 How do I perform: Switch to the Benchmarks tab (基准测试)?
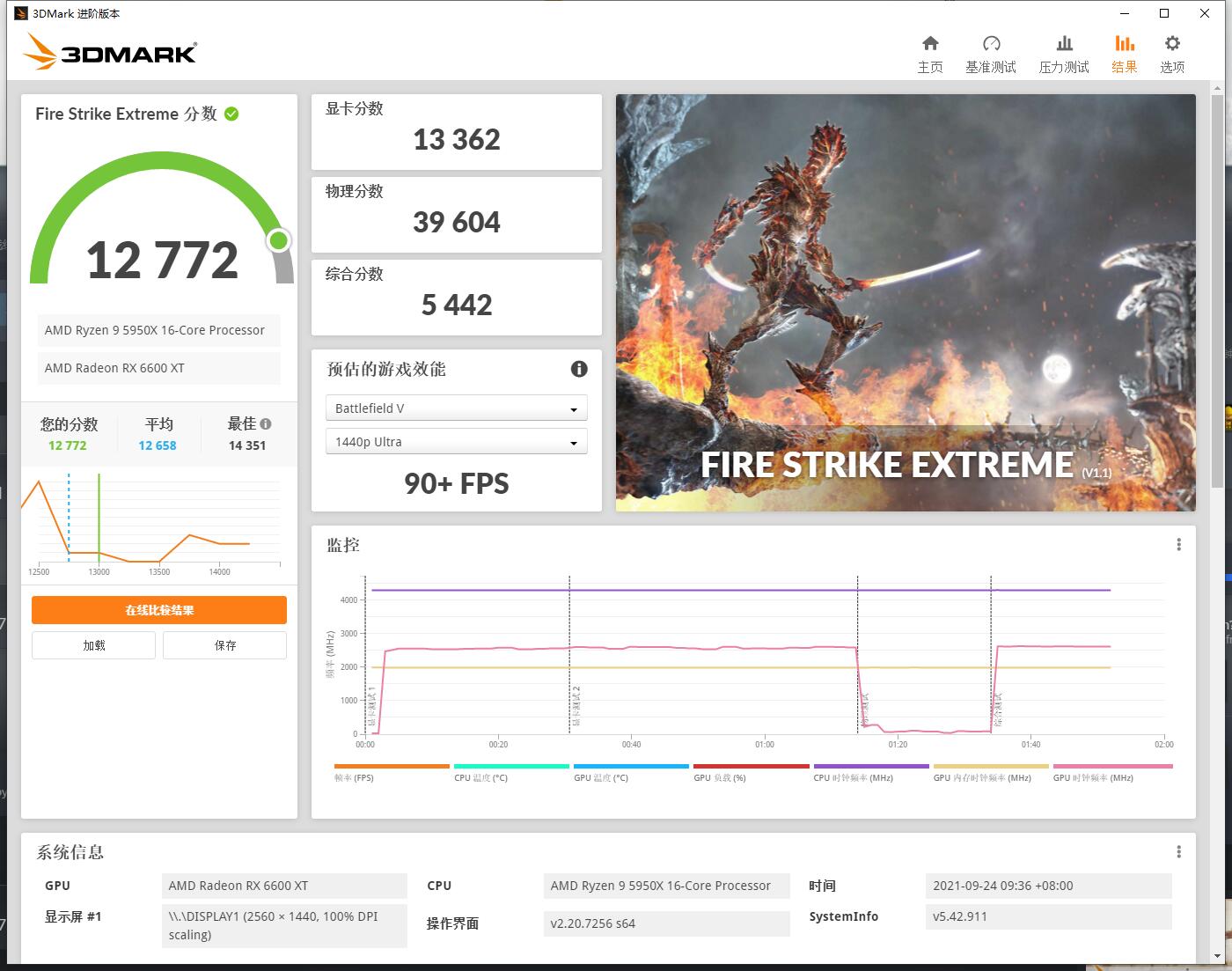991,54
